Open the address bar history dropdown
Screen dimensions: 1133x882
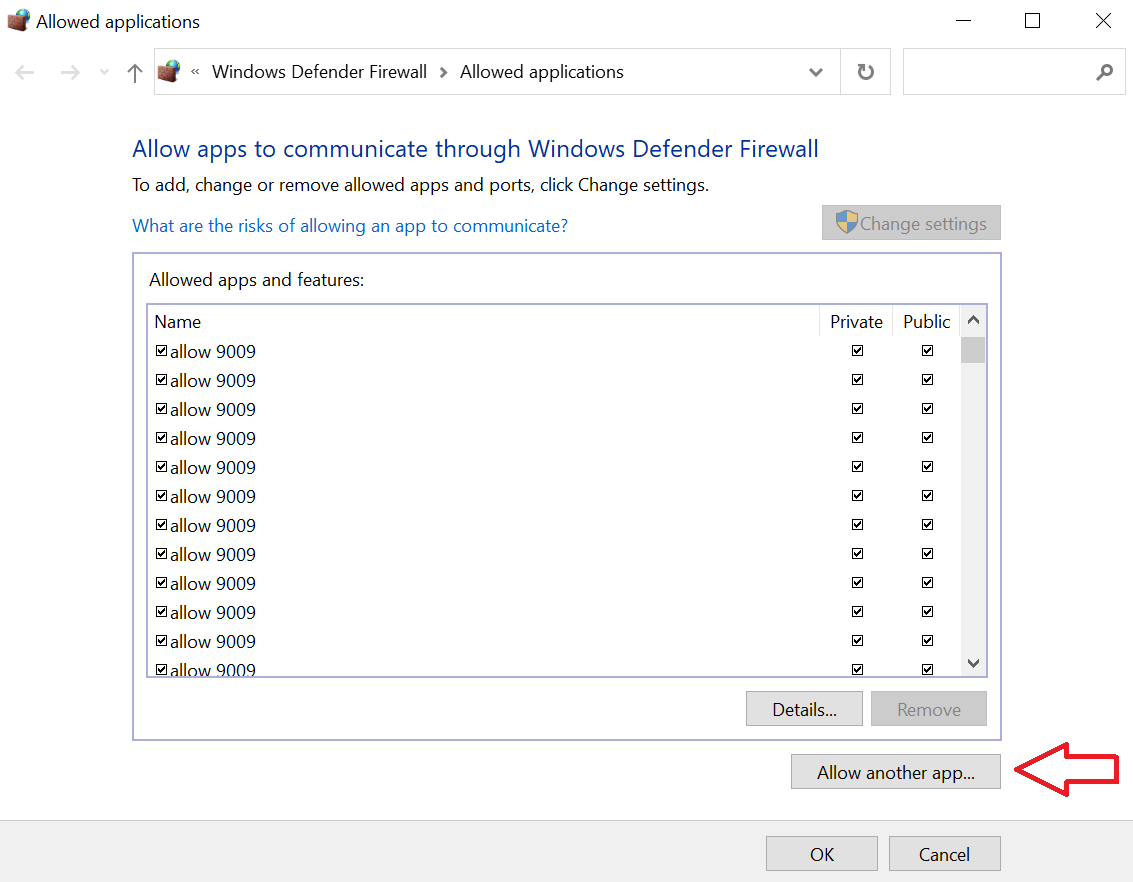(x=816, y=72)
